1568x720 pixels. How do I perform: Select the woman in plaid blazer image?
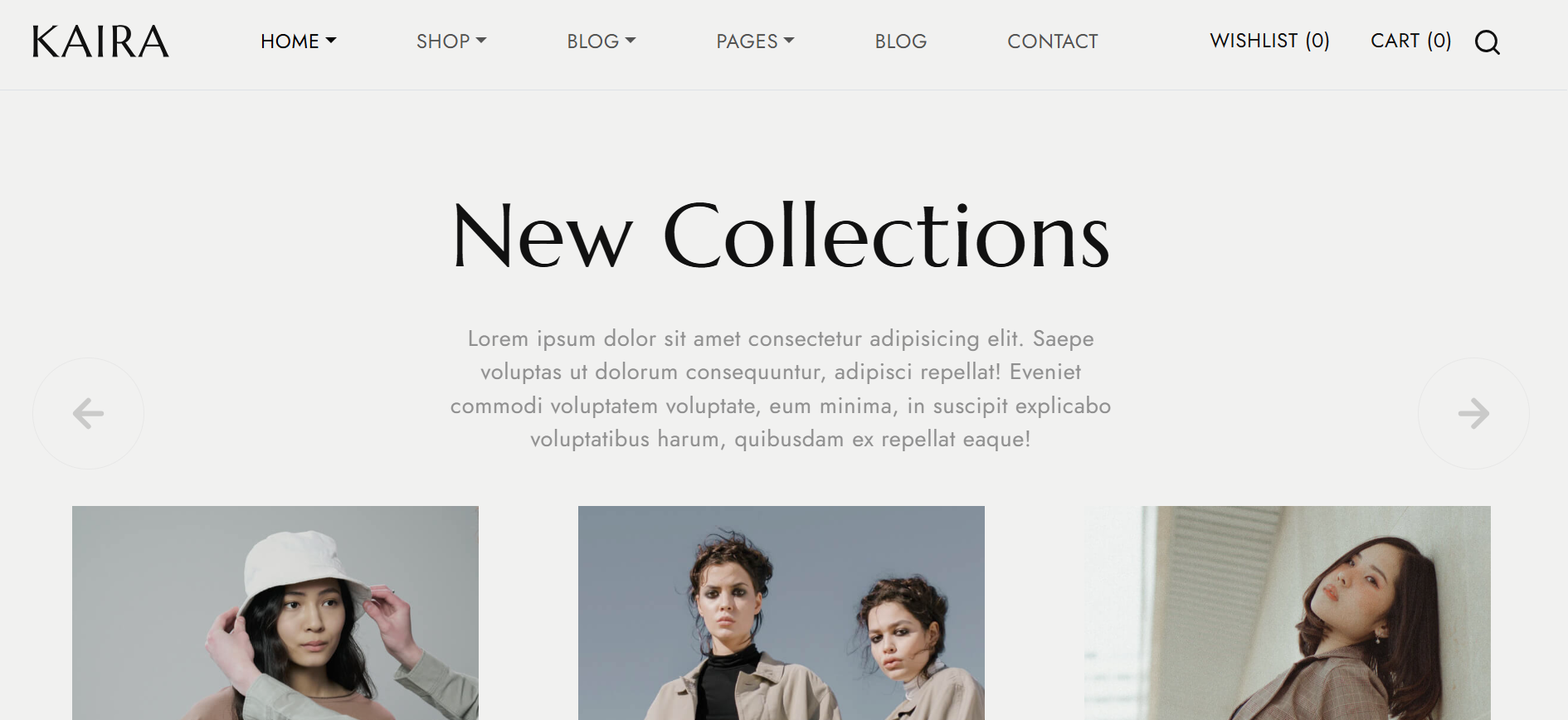[1288, 613]
